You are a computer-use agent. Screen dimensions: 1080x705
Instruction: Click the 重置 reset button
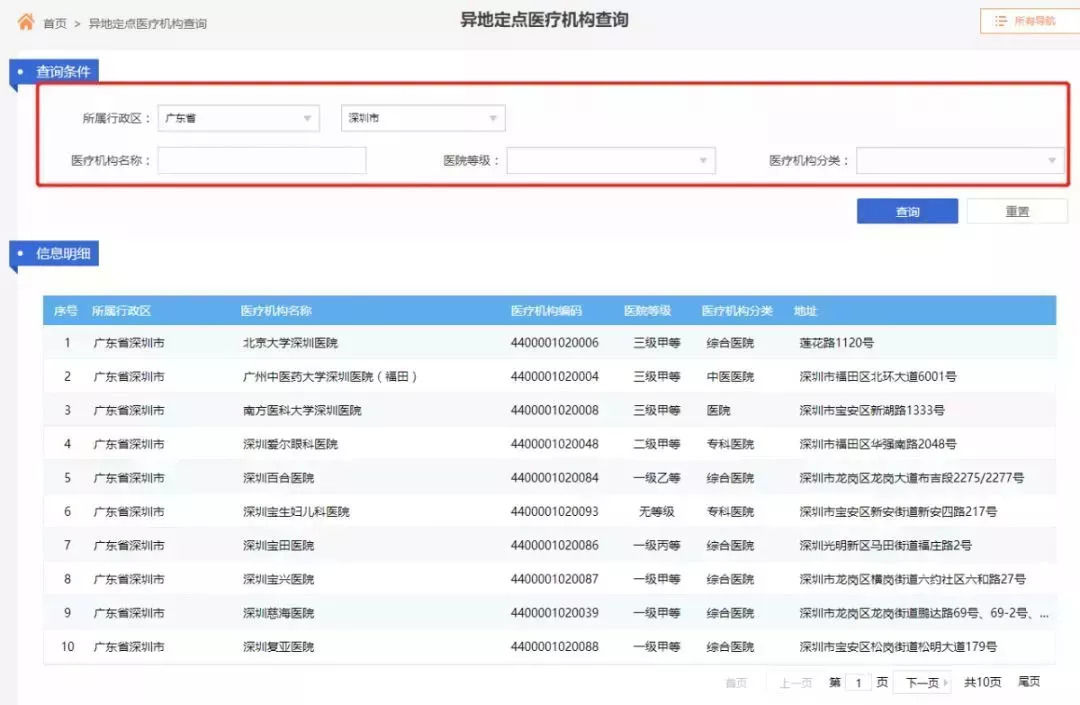tap(1016, 211)
